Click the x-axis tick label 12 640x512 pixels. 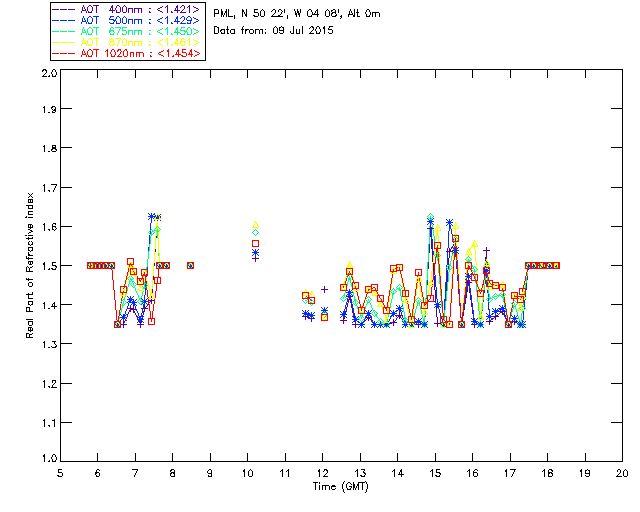click(x=322, y=473)
